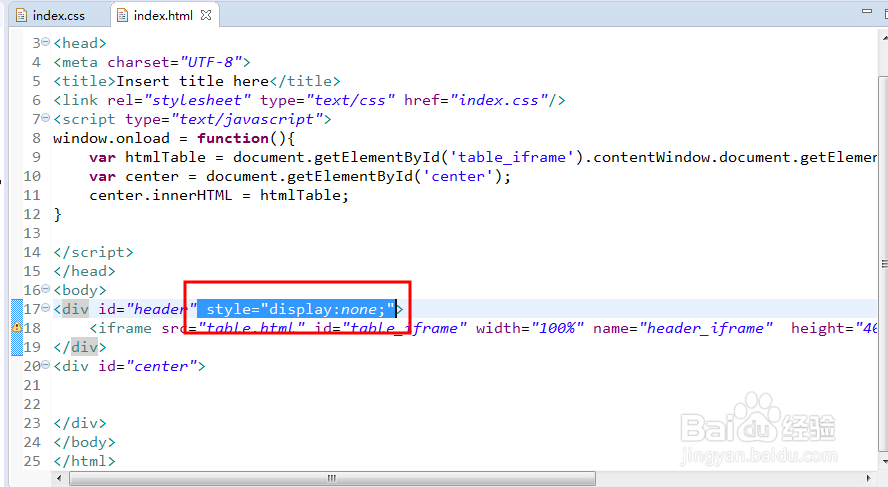888x487 pixels.
Task: Click the closing div on line 19
Action: tap(80, 347)
